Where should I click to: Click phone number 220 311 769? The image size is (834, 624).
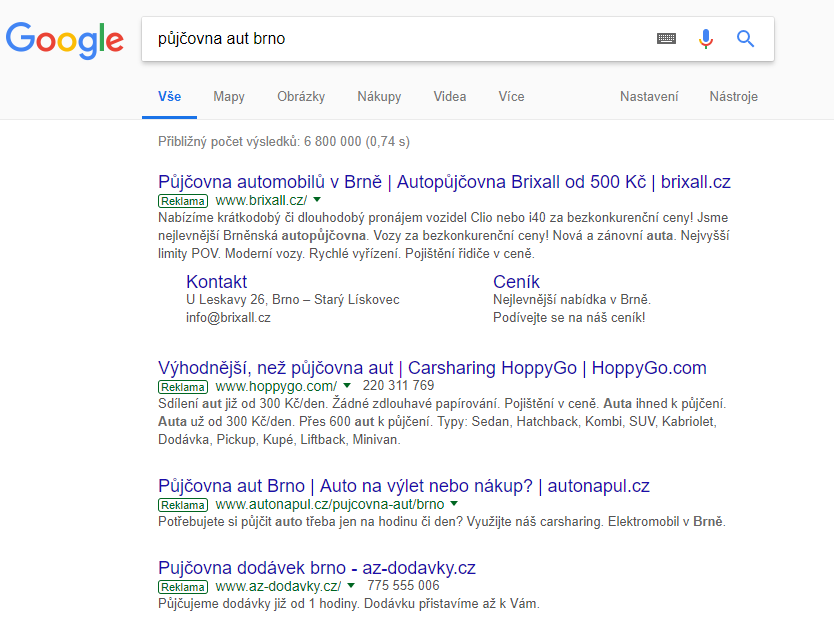[x=398, y=385]
